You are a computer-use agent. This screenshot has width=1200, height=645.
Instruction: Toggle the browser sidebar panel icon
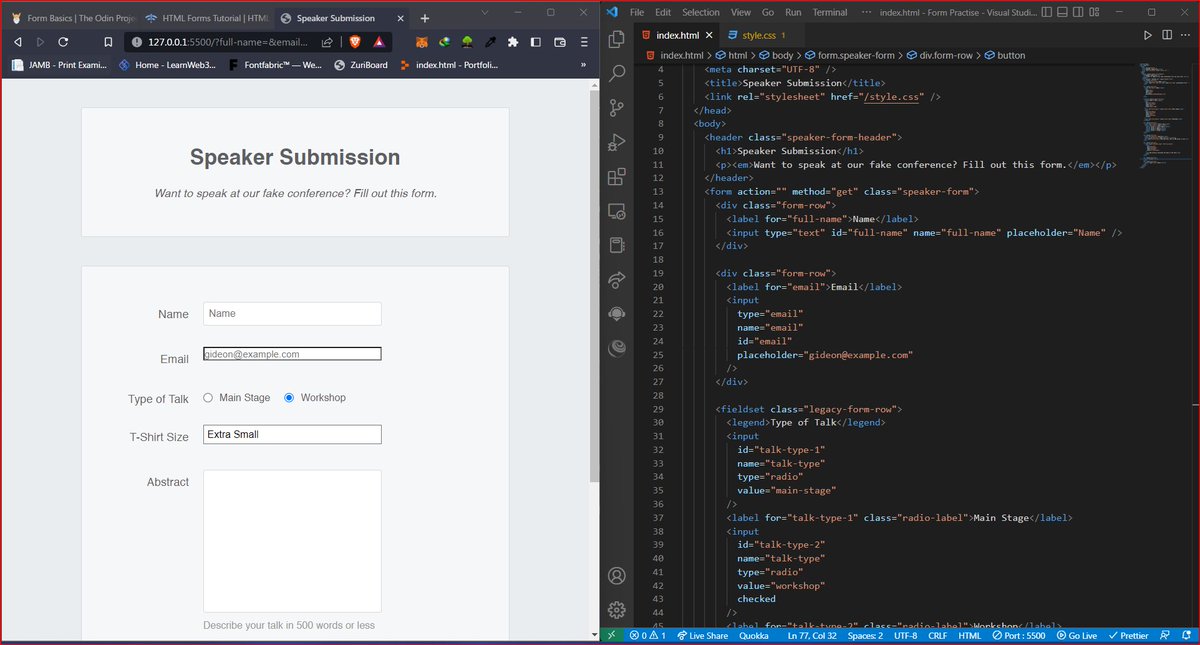coord(536,42)
